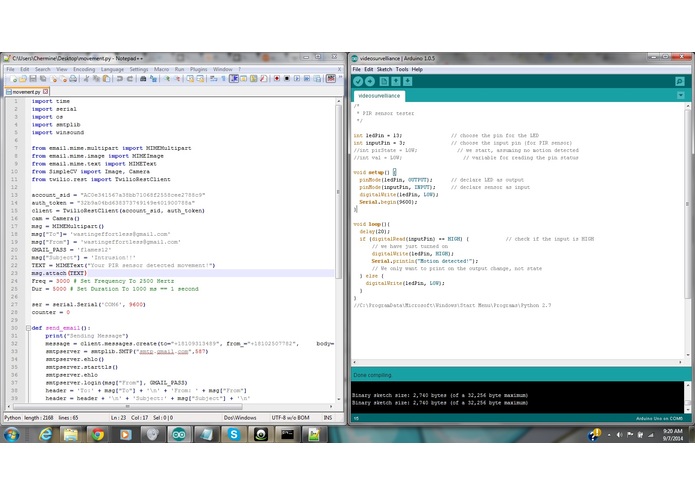The width and height of the screenshot is (695, 494).
Task: Click the Notepad++ horizontal scrollbar thumb
Action: point(128,406)
